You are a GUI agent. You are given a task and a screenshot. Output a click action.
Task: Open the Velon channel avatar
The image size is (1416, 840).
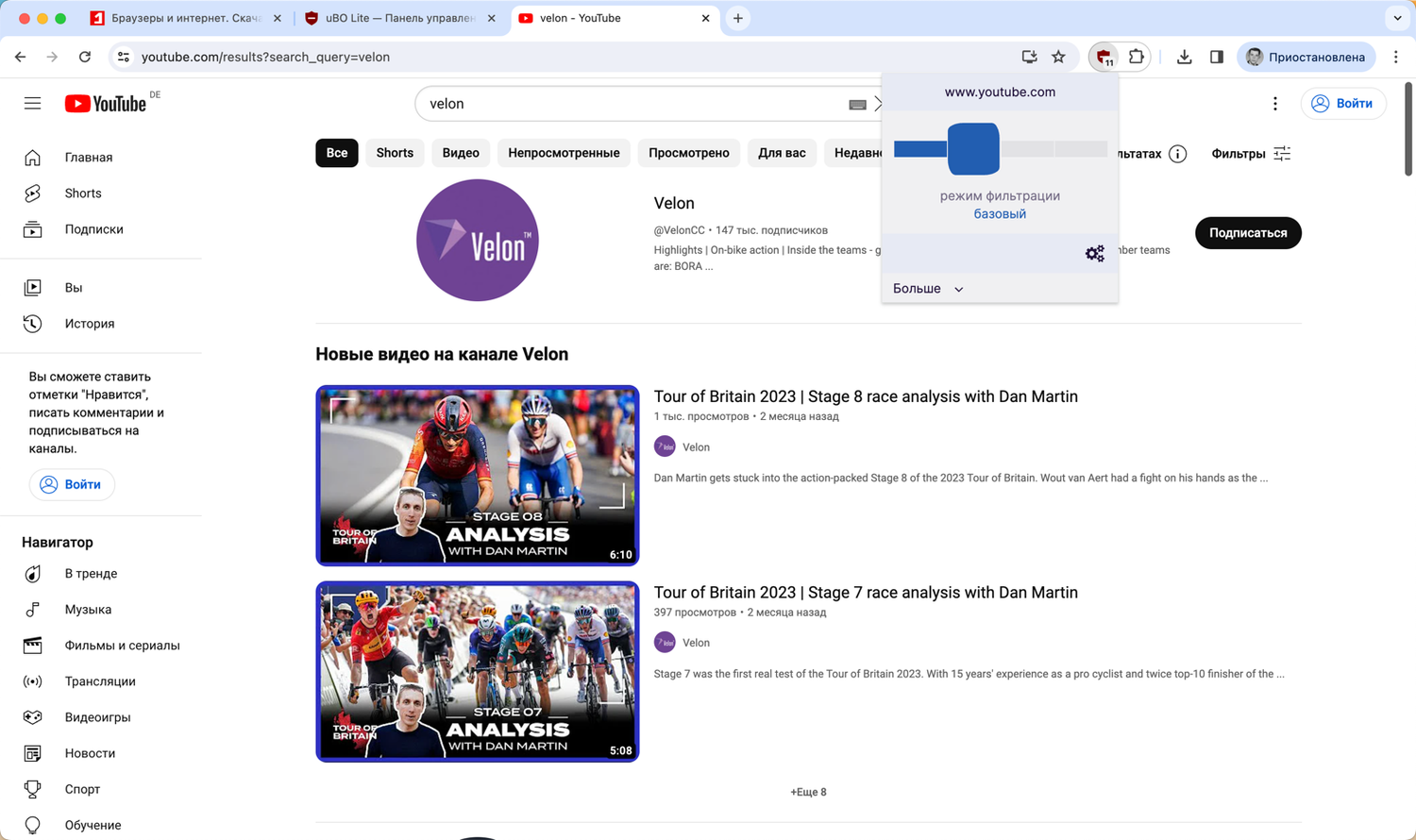pyautogui.click(x=478, y=240)
